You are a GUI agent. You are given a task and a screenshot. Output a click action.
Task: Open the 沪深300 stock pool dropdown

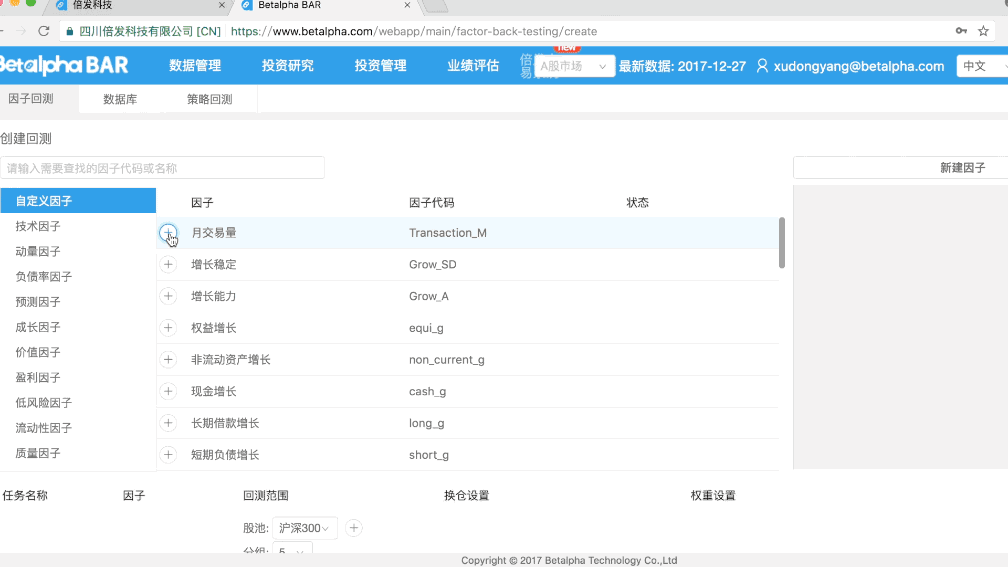pyautogui.click(x=304, y=528)
